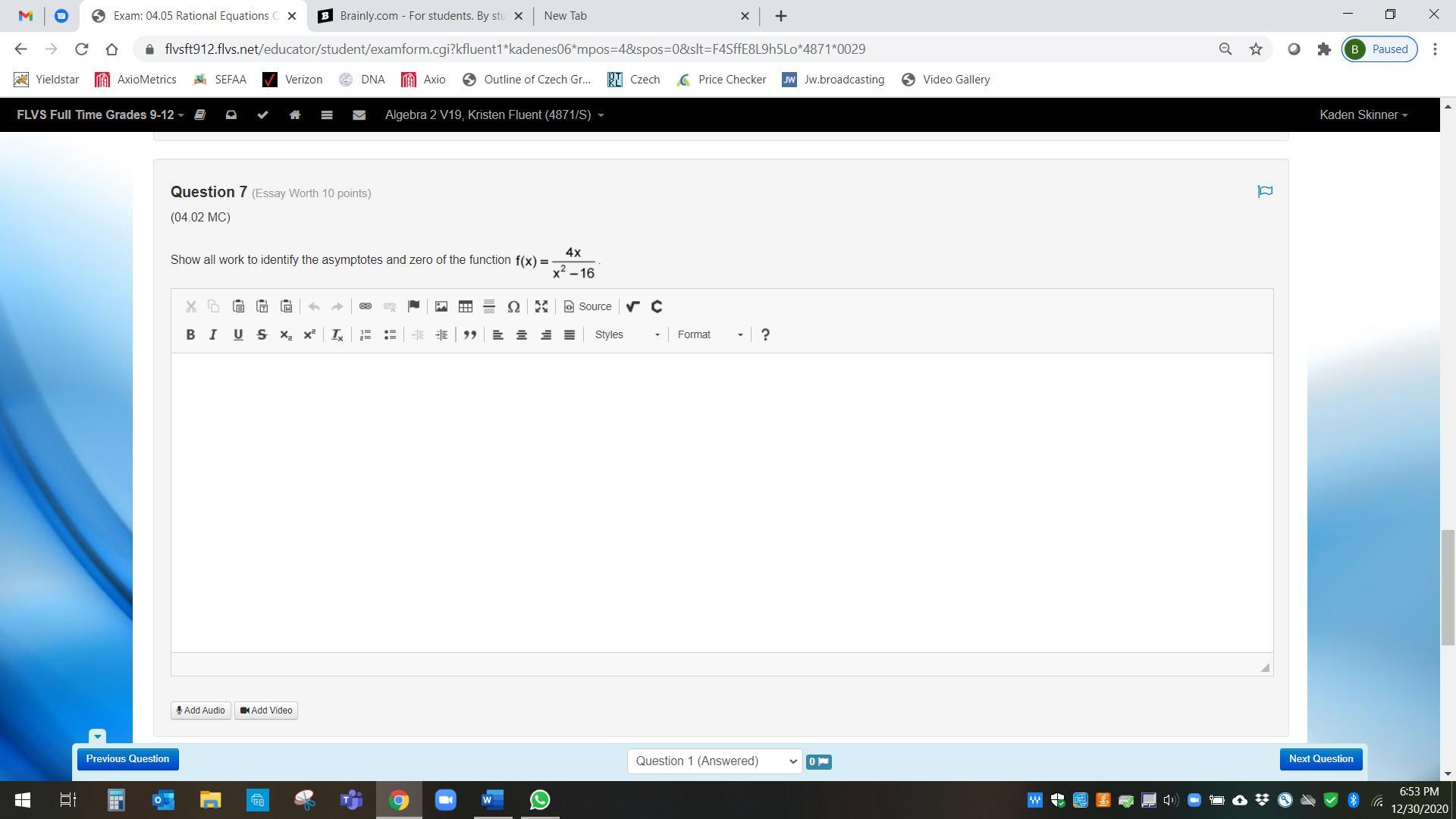Insert a link using chain icon
This screenshot has height=819, width=1456.
pyautogui.click(x=365, y=306)
